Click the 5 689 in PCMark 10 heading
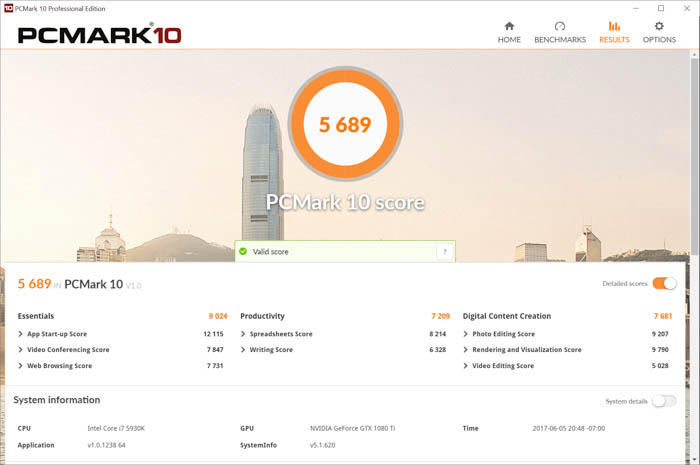 click(79, 284)
